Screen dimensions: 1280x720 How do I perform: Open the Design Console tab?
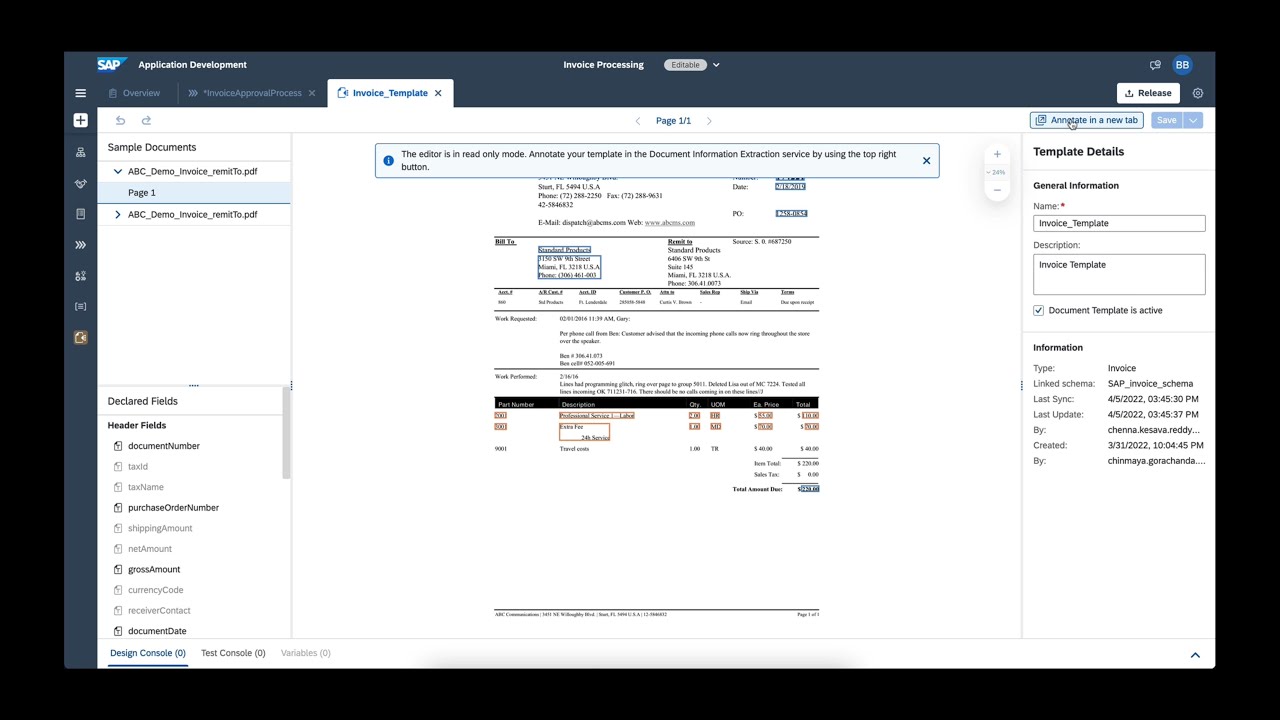point(148,653)
